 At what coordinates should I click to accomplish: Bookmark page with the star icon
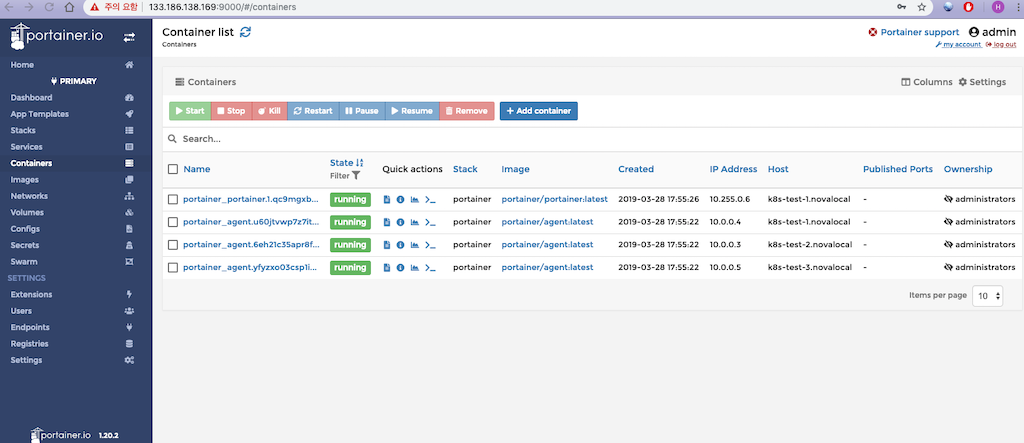[x=921, y=7]
